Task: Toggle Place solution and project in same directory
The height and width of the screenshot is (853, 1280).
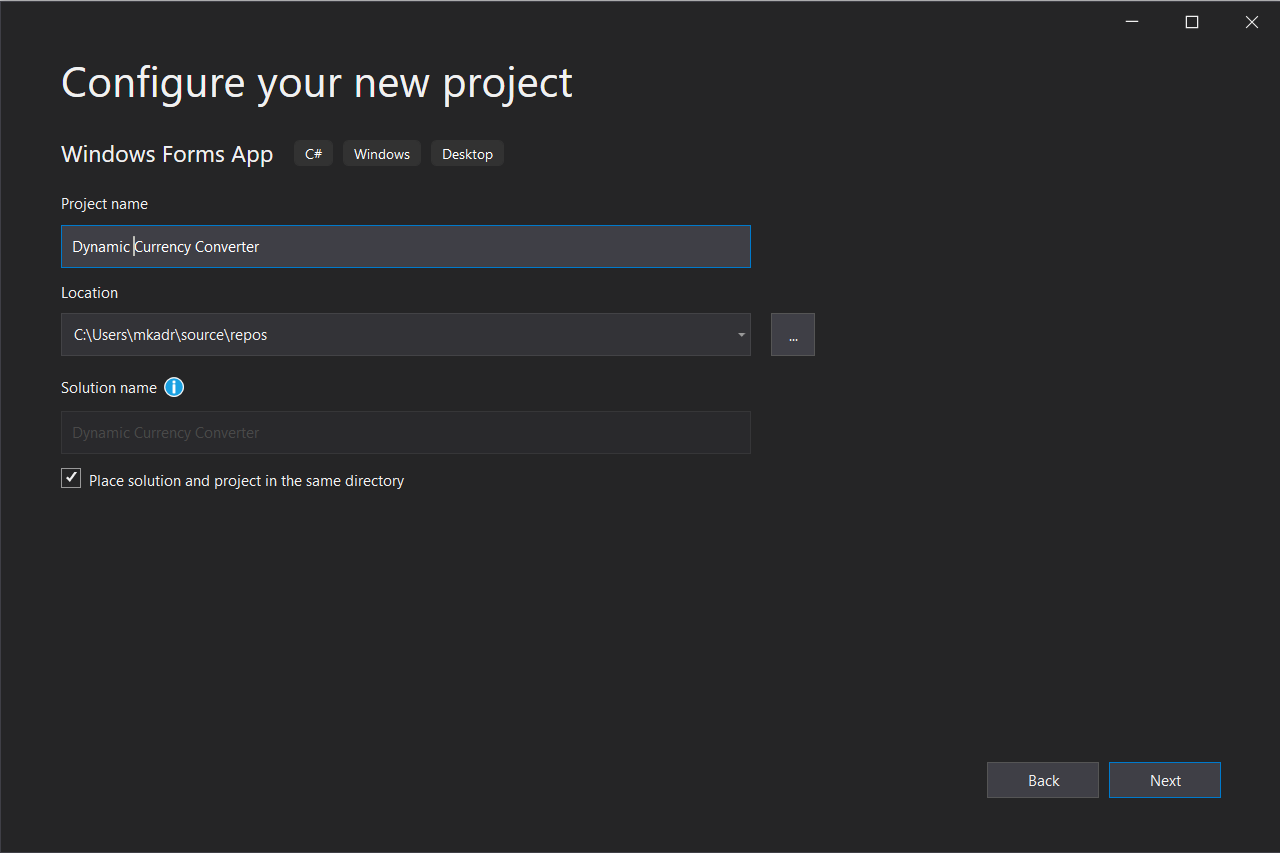Action: click(x=71, y=478)
